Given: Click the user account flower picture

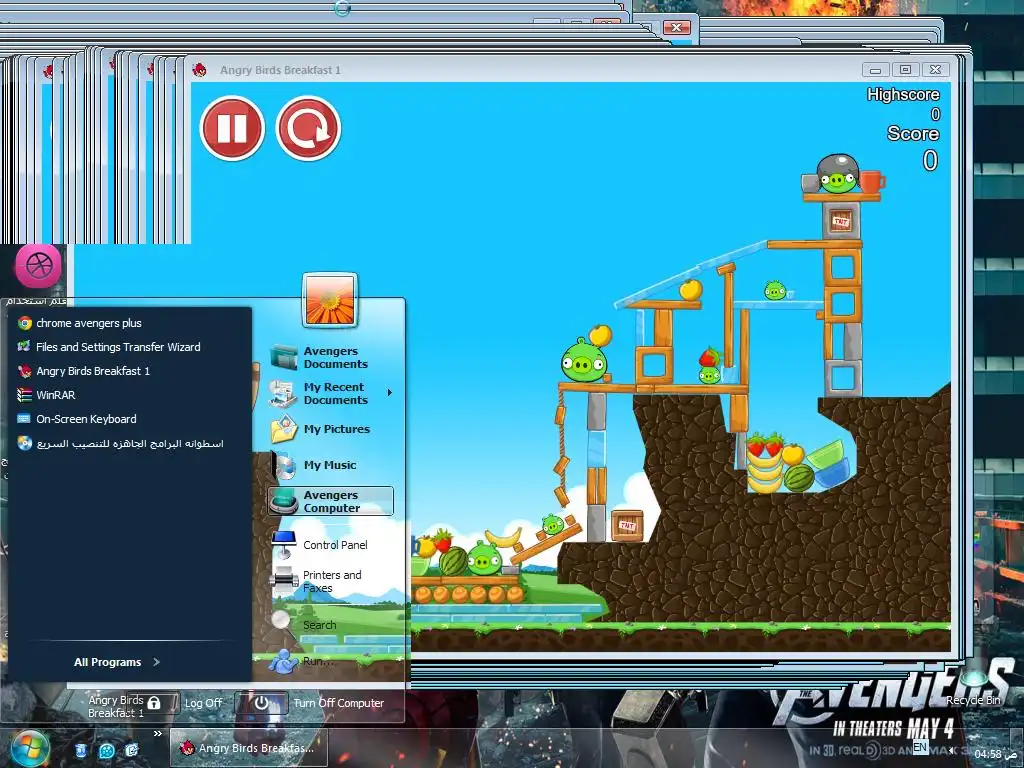Looking at the screenshot, I should click(330, 300).
